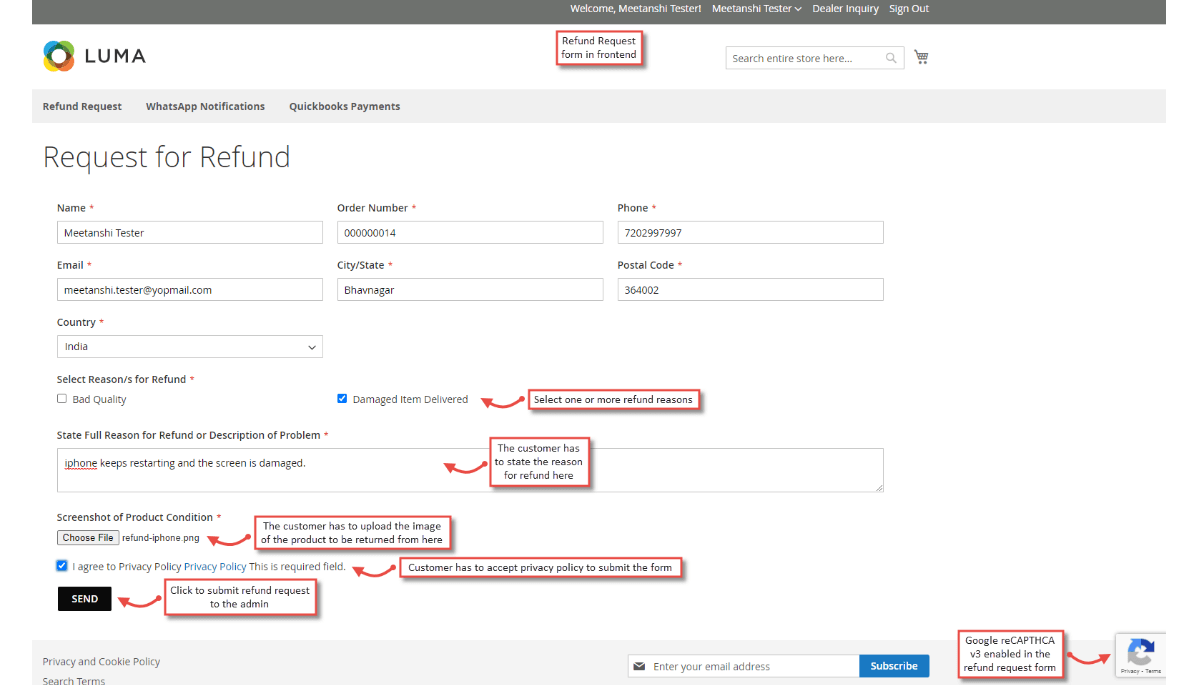Screen dimensions: 1200x685
Task: Click the search magnifier icon
Action: [891, 58]
